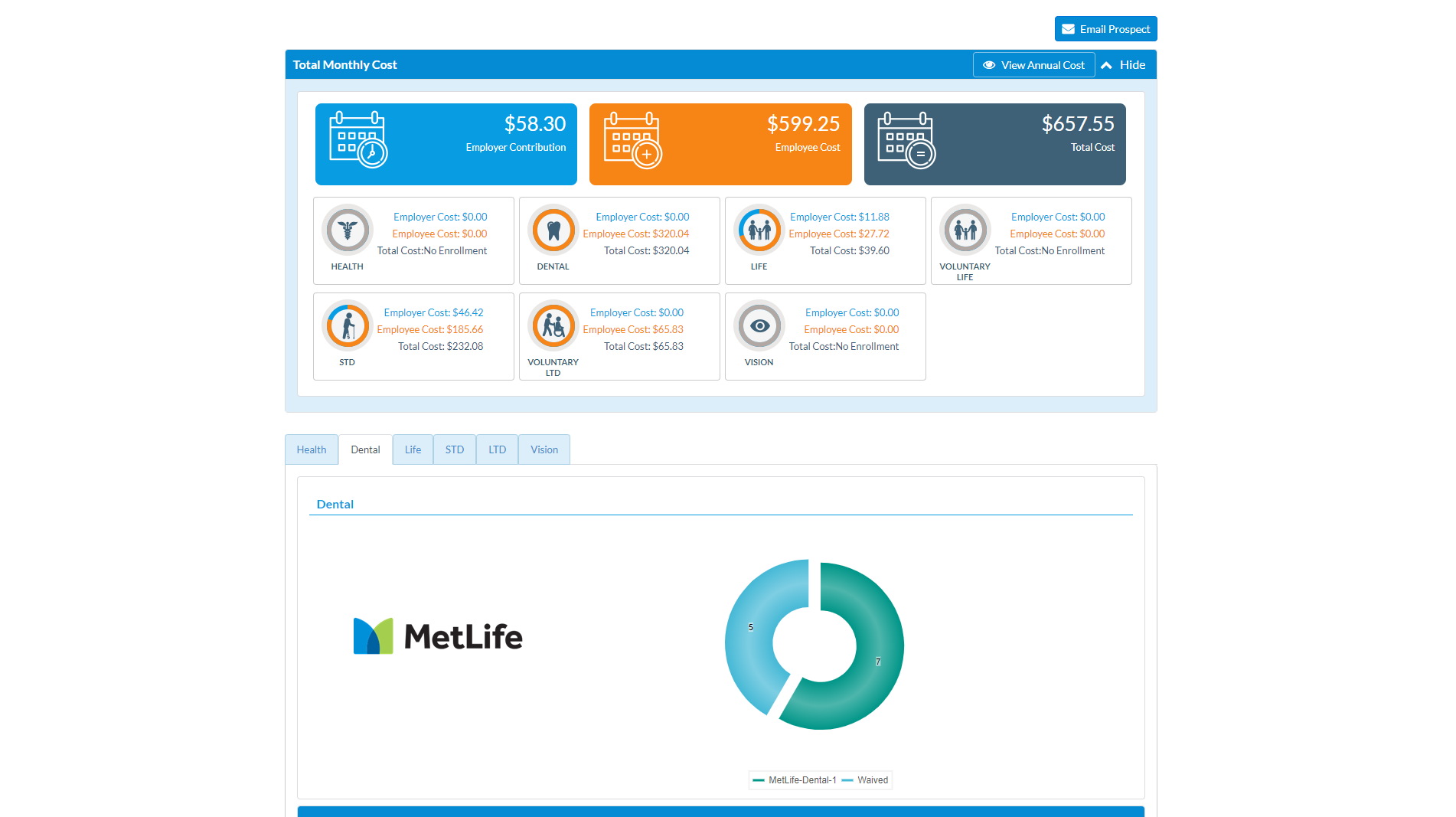The height and width of the screenshot is (817, 1456).
Task: Select the $58.30 Employer Contribution card
Action: (446, 144)
